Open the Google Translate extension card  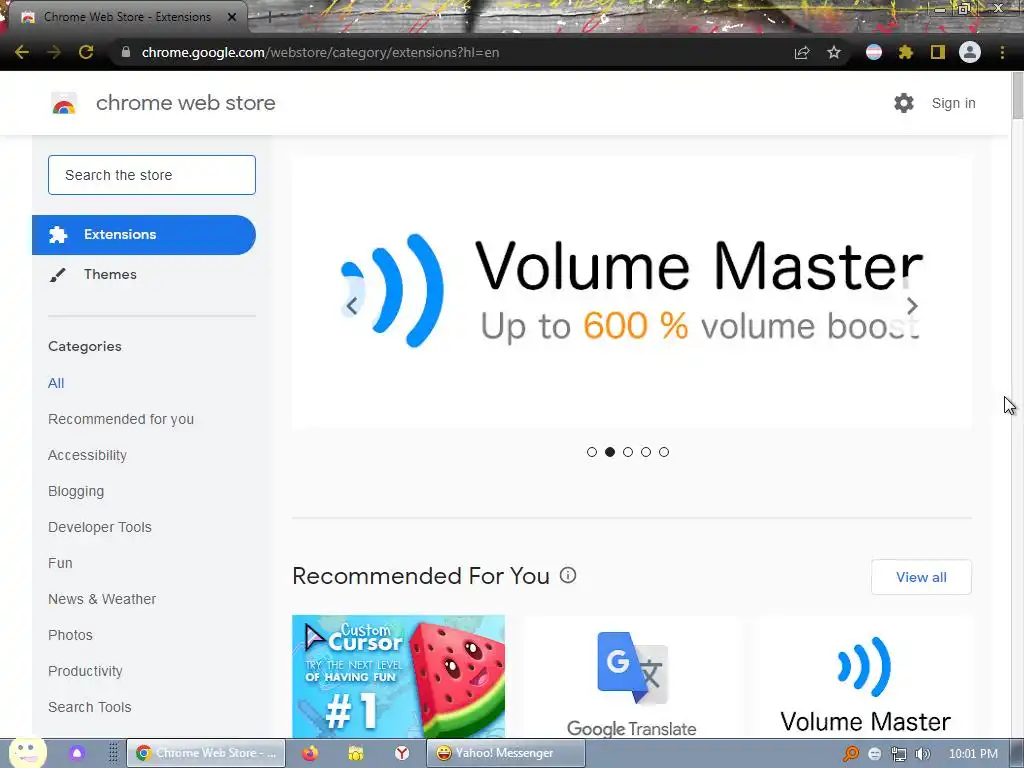point(632,677)
